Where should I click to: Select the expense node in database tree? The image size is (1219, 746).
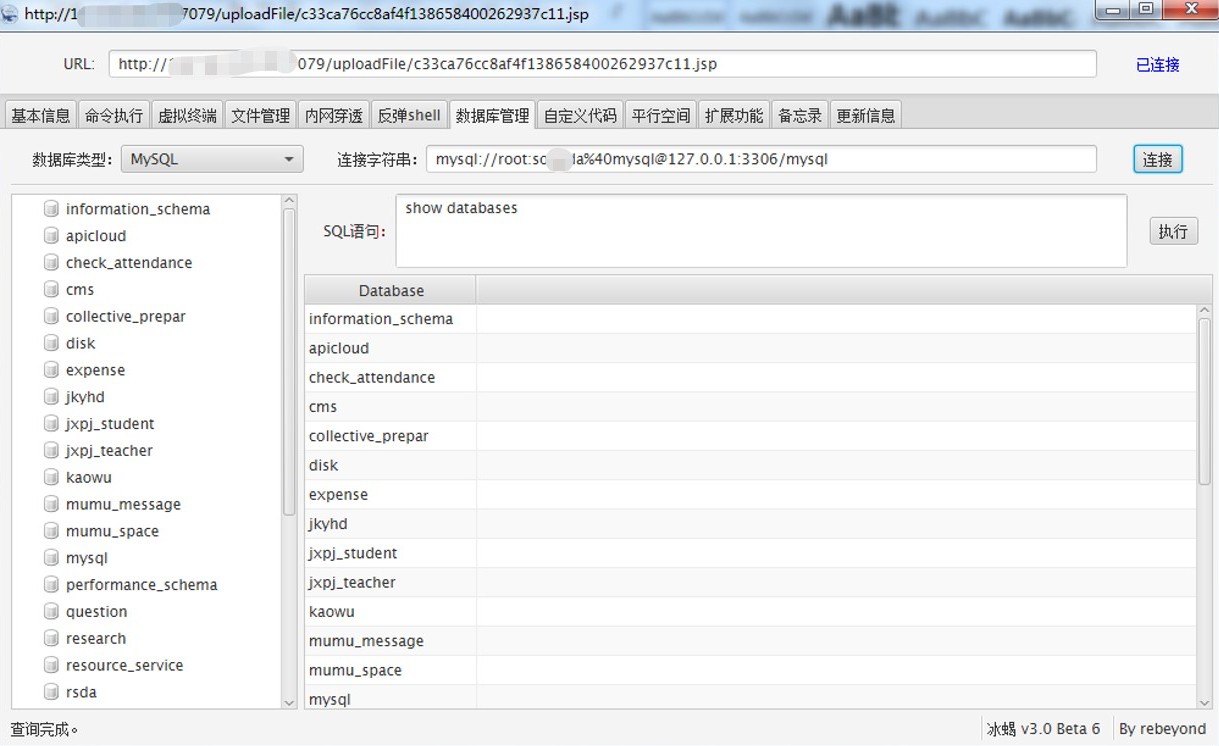(95, 370)
